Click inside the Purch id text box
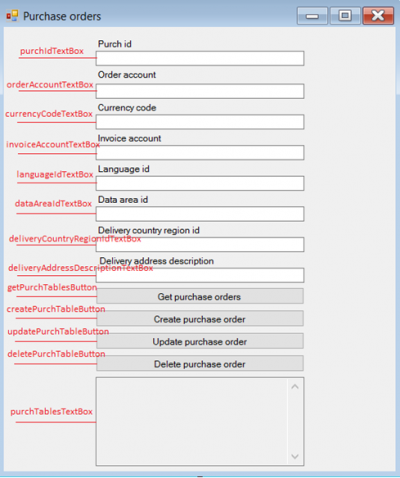The height and width of the screenshot is (478, 400). pyautogui.click(x=200, y=58)
